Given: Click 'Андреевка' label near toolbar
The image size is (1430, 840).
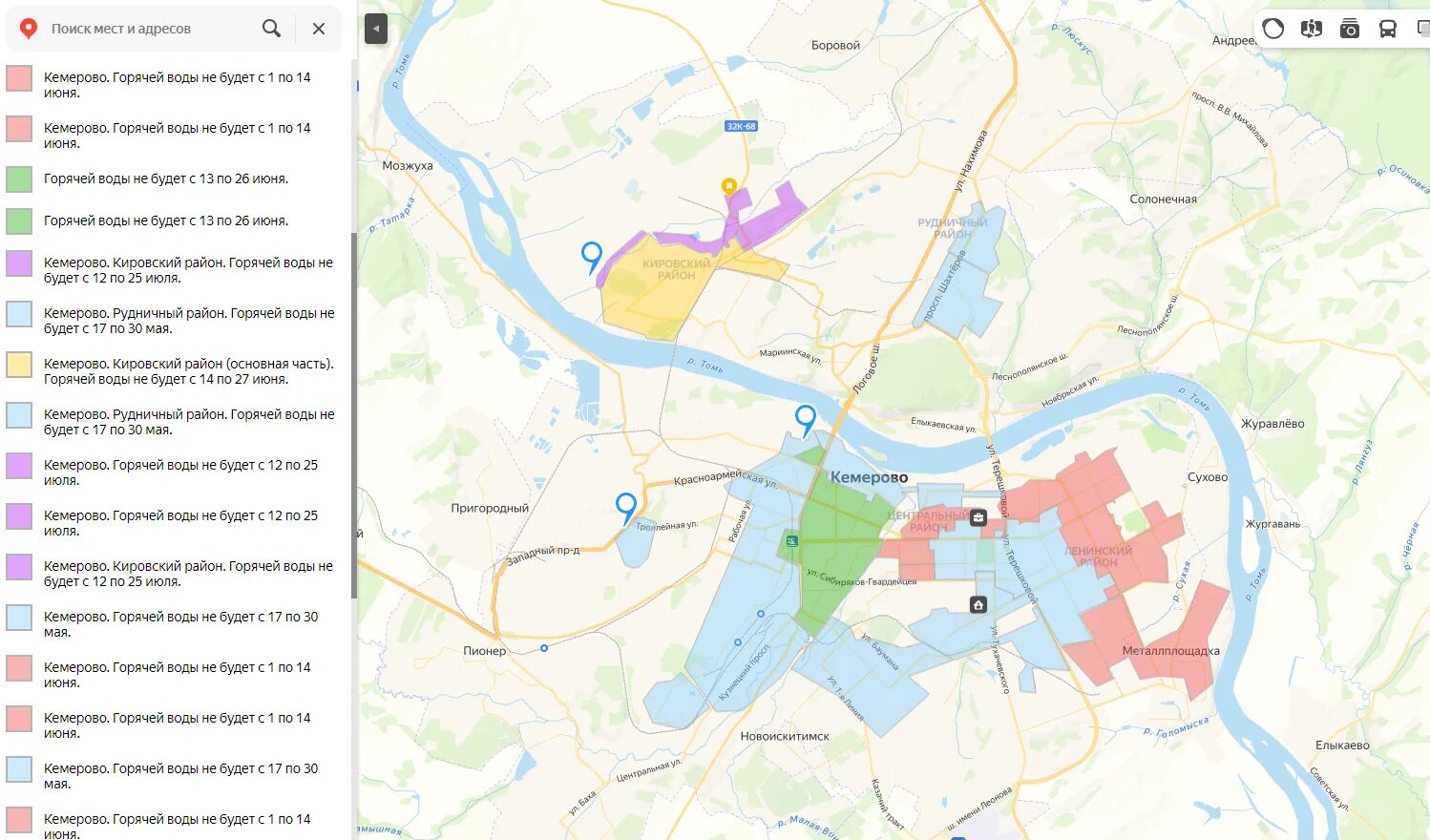Looking at the screenshot, I should click(x=1234, y=41).
